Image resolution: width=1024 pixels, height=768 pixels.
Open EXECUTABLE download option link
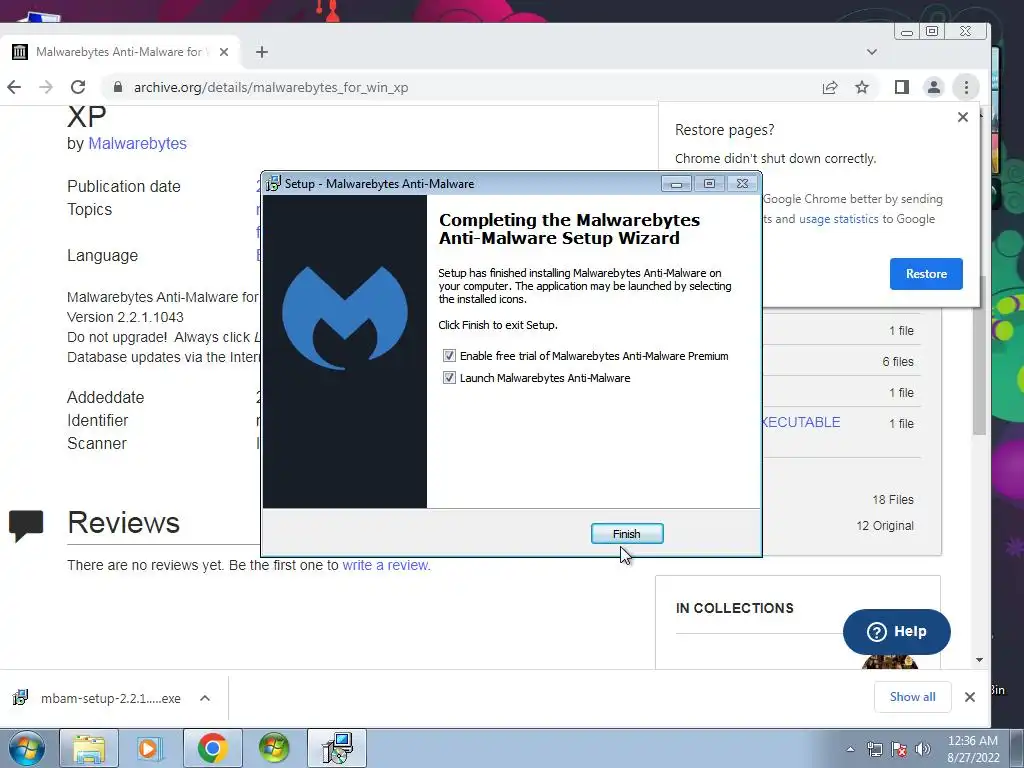tap(801, 422)
